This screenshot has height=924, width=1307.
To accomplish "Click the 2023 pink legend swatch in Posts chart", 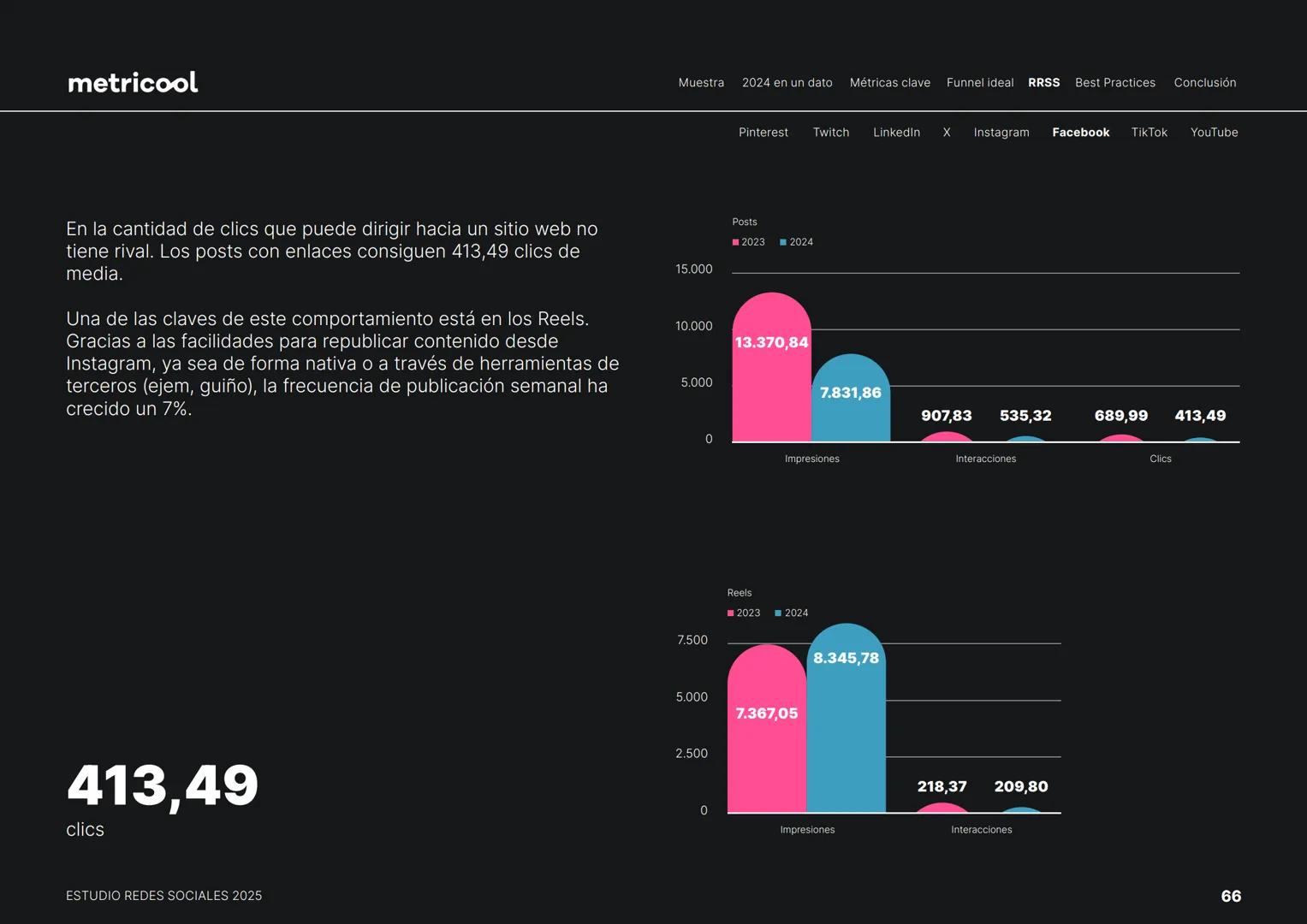I will [735, 243].
